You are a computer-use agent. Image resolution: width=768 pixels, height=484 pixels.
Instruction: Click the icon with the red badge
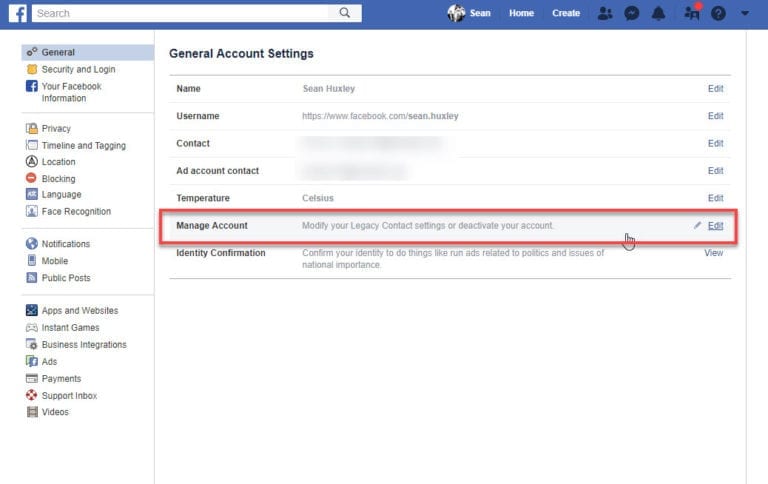[x=692, y=12]
